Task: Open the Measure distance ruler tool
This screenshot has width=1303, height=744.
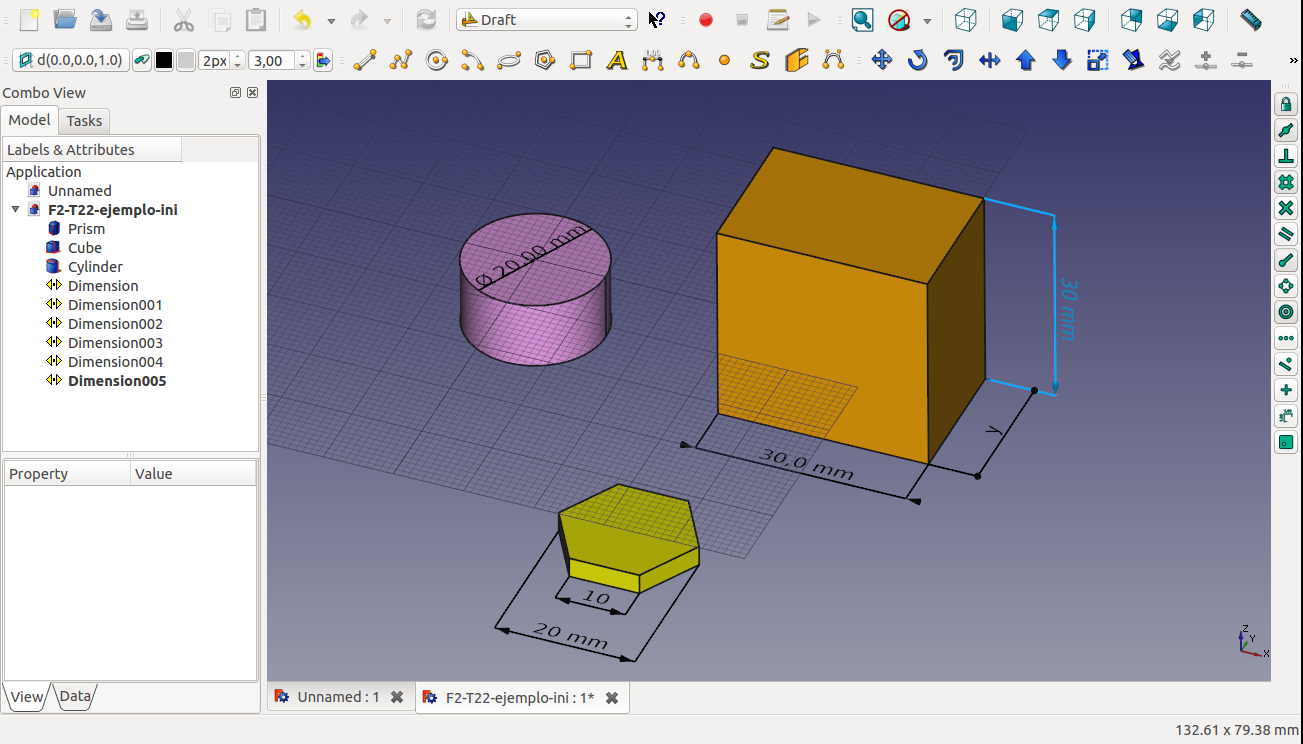Action: point(1250,20)
